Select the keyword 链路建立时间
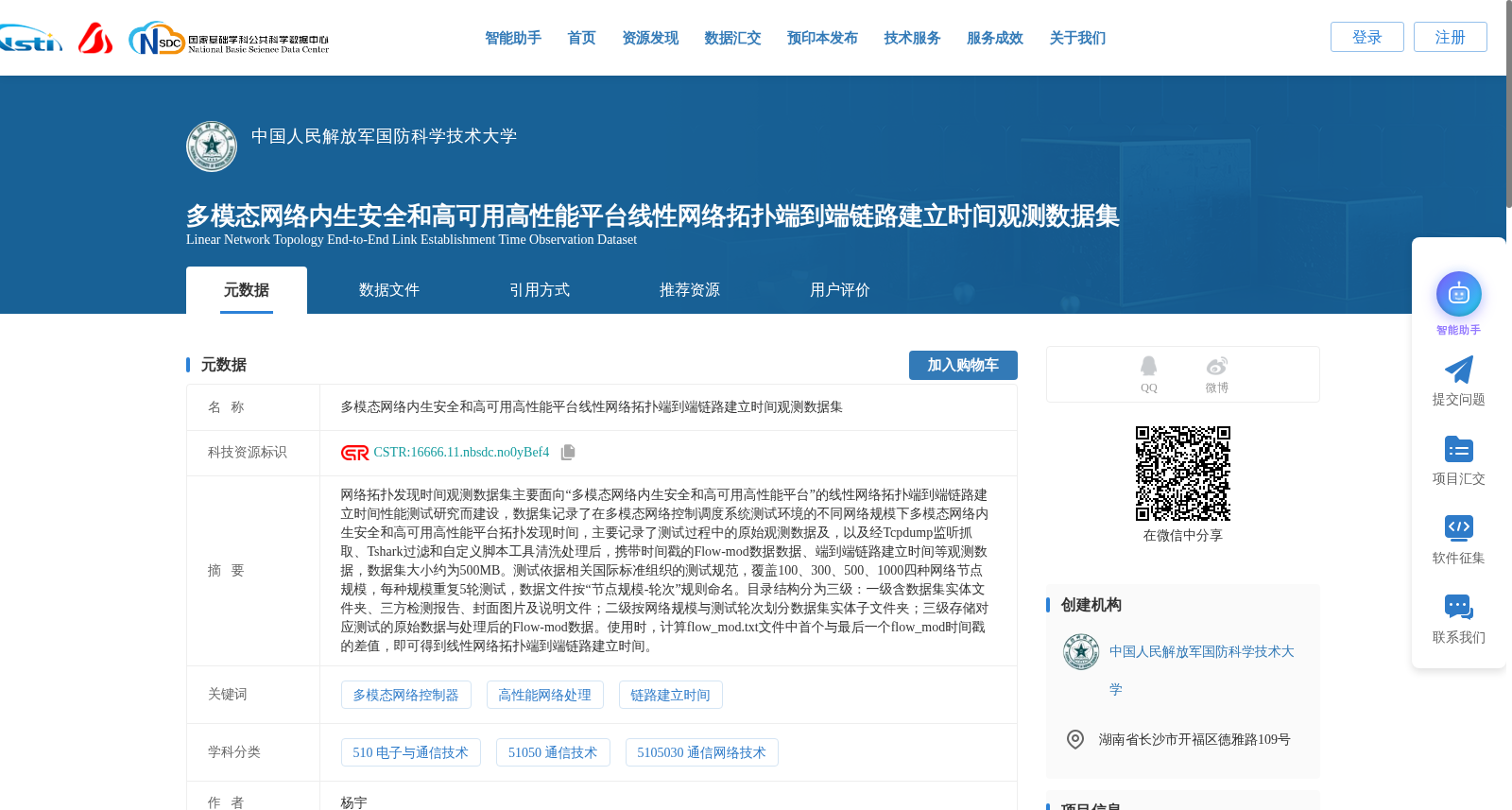This screenshot has width=1512, height=810. (671, 695)
